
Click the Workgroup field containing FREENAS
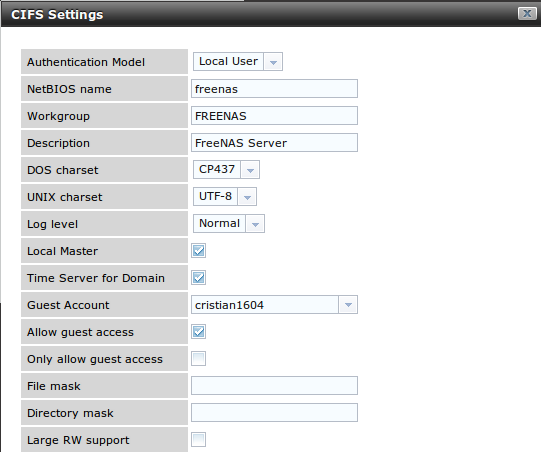(274, 116)
